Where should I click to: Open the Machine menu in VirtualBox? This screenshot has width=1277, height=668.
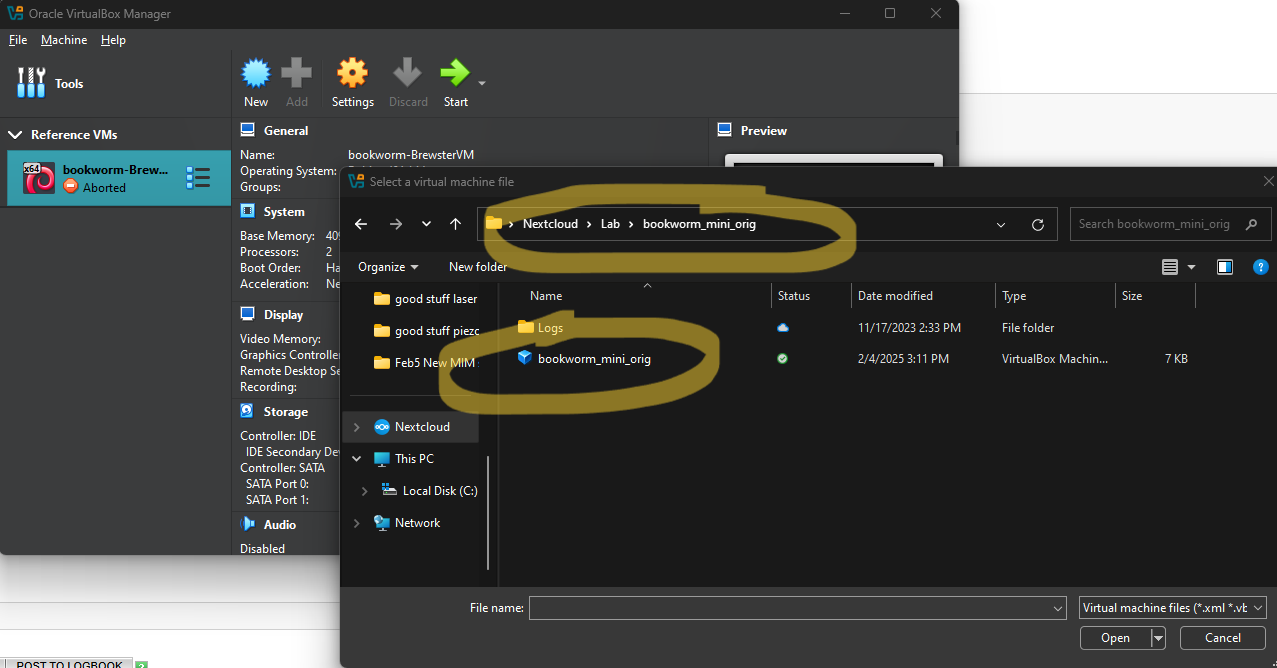[64, 40]
